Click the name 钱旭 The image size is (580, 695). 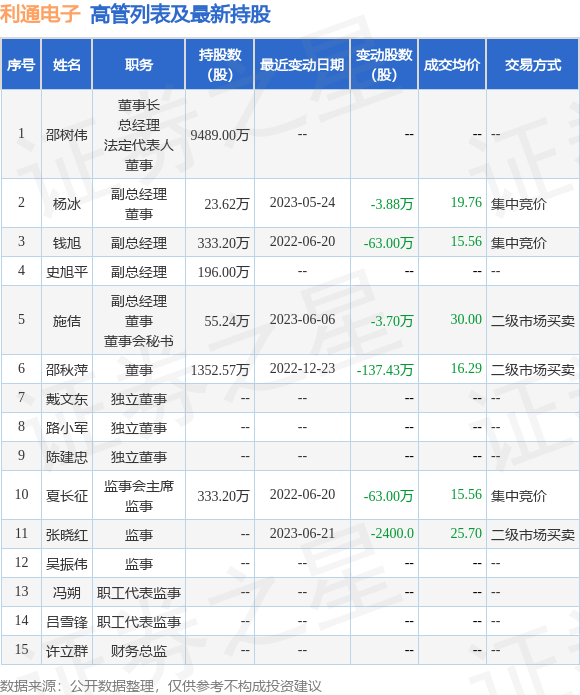(66, 242)
